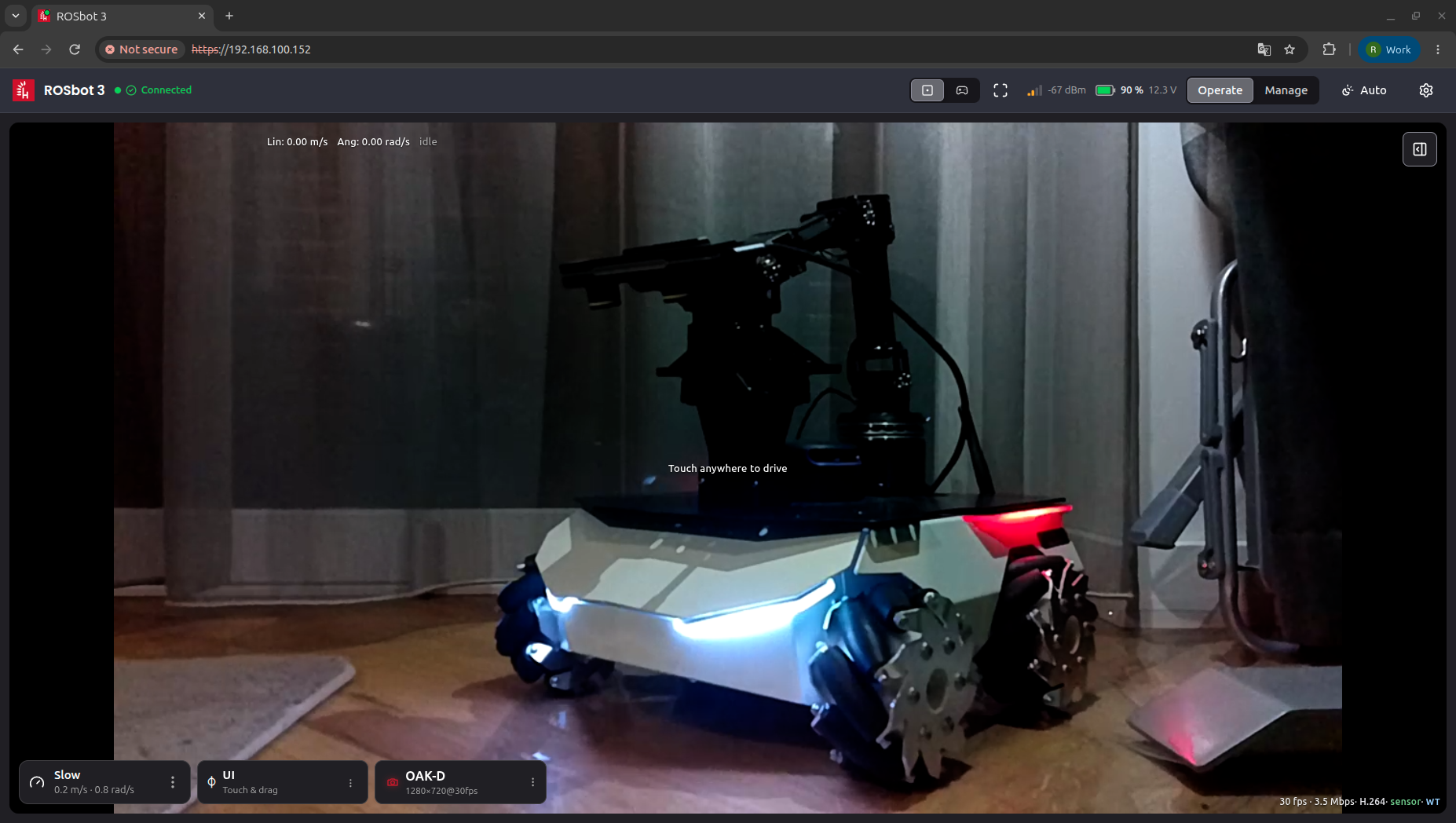This screenshot has width=1456, height=823.
Task: Toggle the side panel
Action: coord(1420,149)
